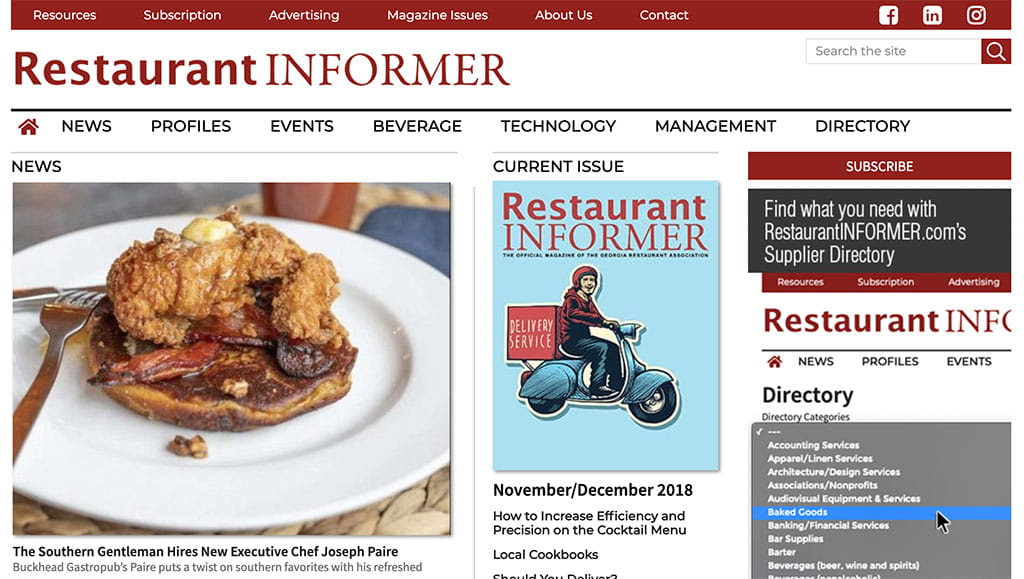Open the Instagram page icon
Viewport: 1024px width, 579px height.
point(976,15)
